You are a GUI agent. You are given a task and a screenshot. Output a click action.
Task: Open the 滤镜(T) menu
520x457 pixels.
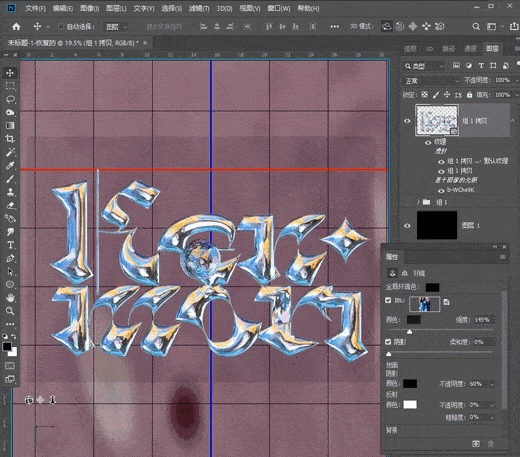199,8
